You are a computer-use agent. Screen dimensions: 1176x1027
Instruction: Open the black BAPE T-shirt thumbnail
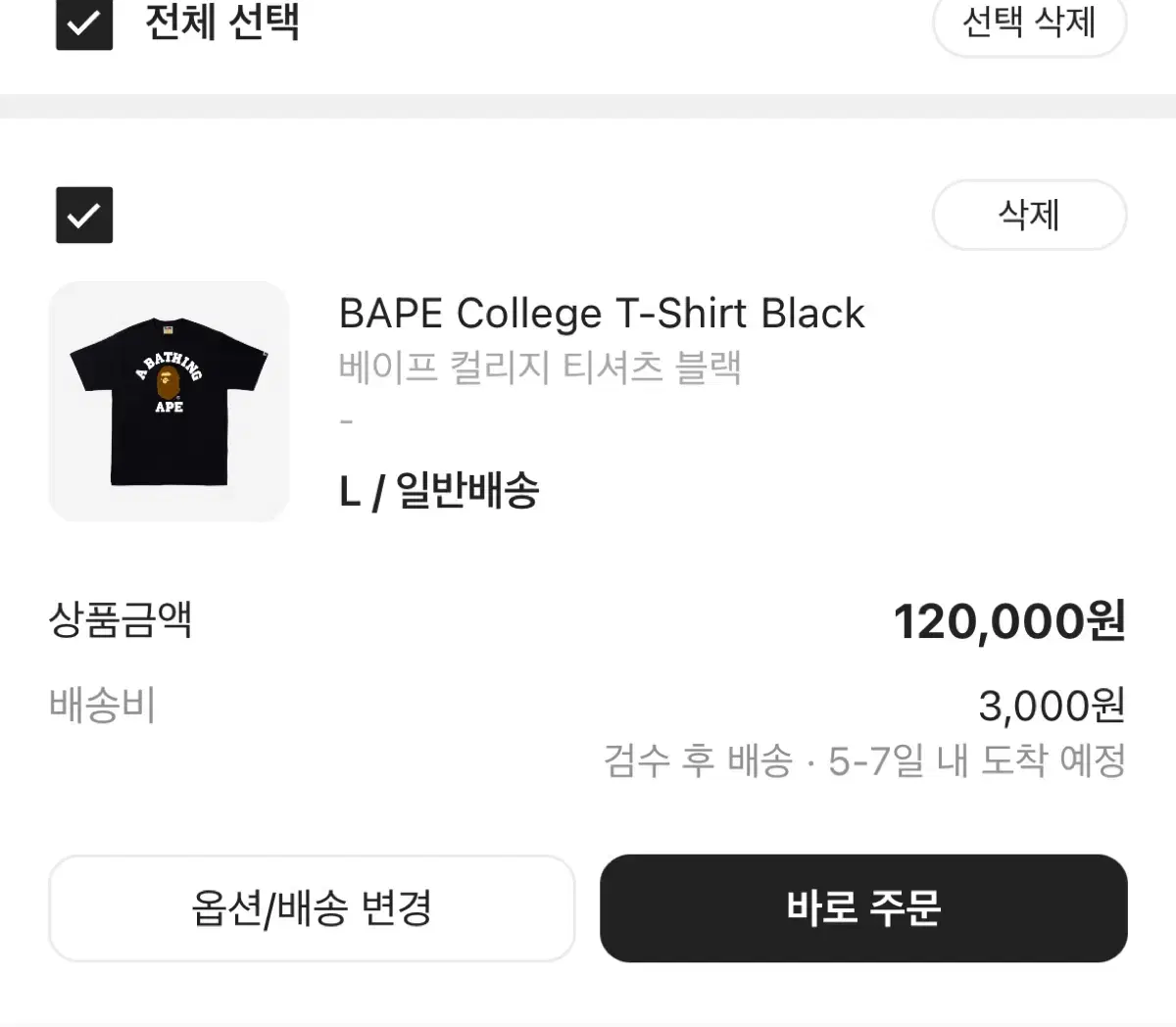click(169, 402)
